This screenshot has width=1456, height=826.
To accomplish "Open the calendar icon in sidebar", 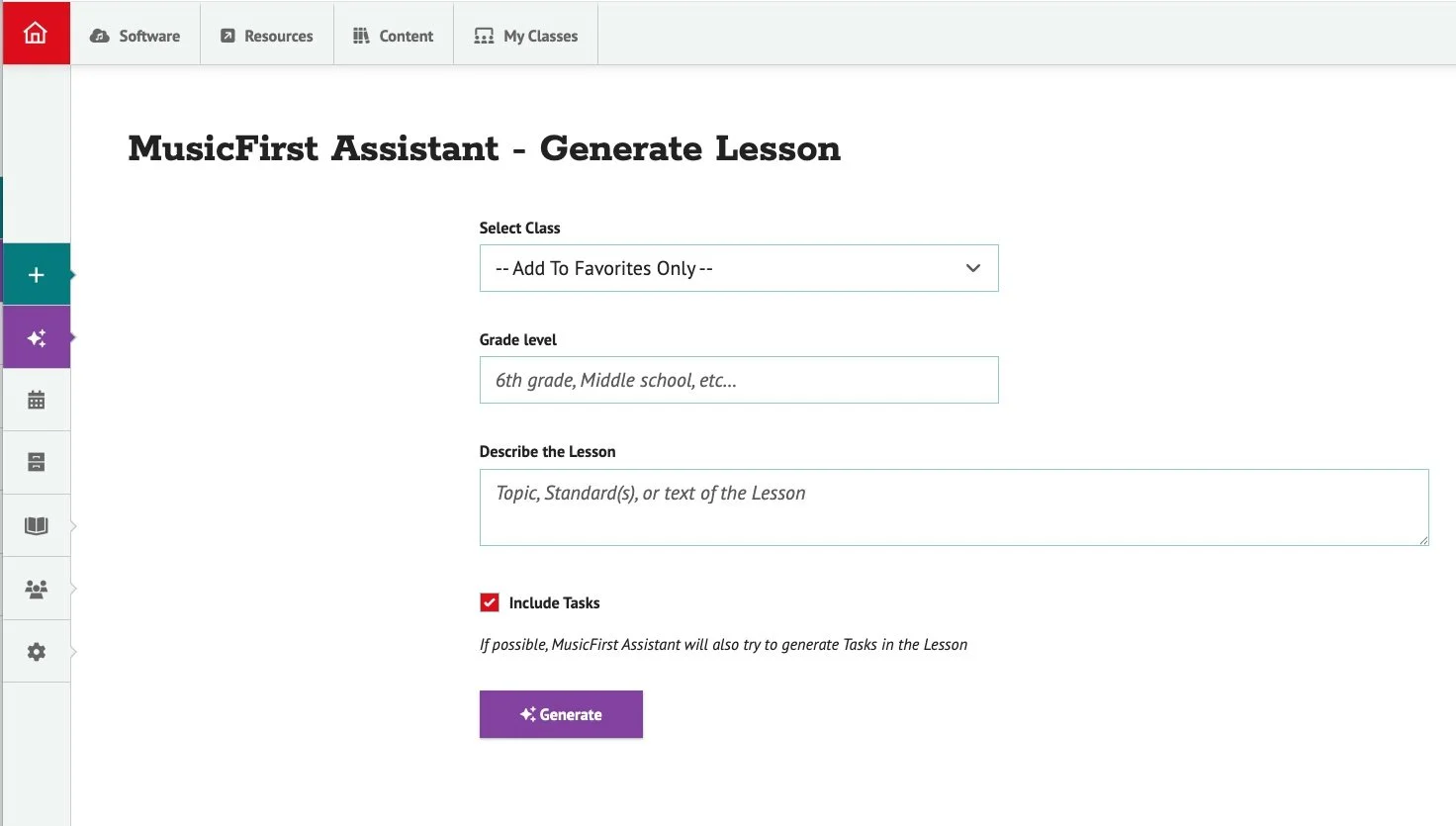I will 37,401.
